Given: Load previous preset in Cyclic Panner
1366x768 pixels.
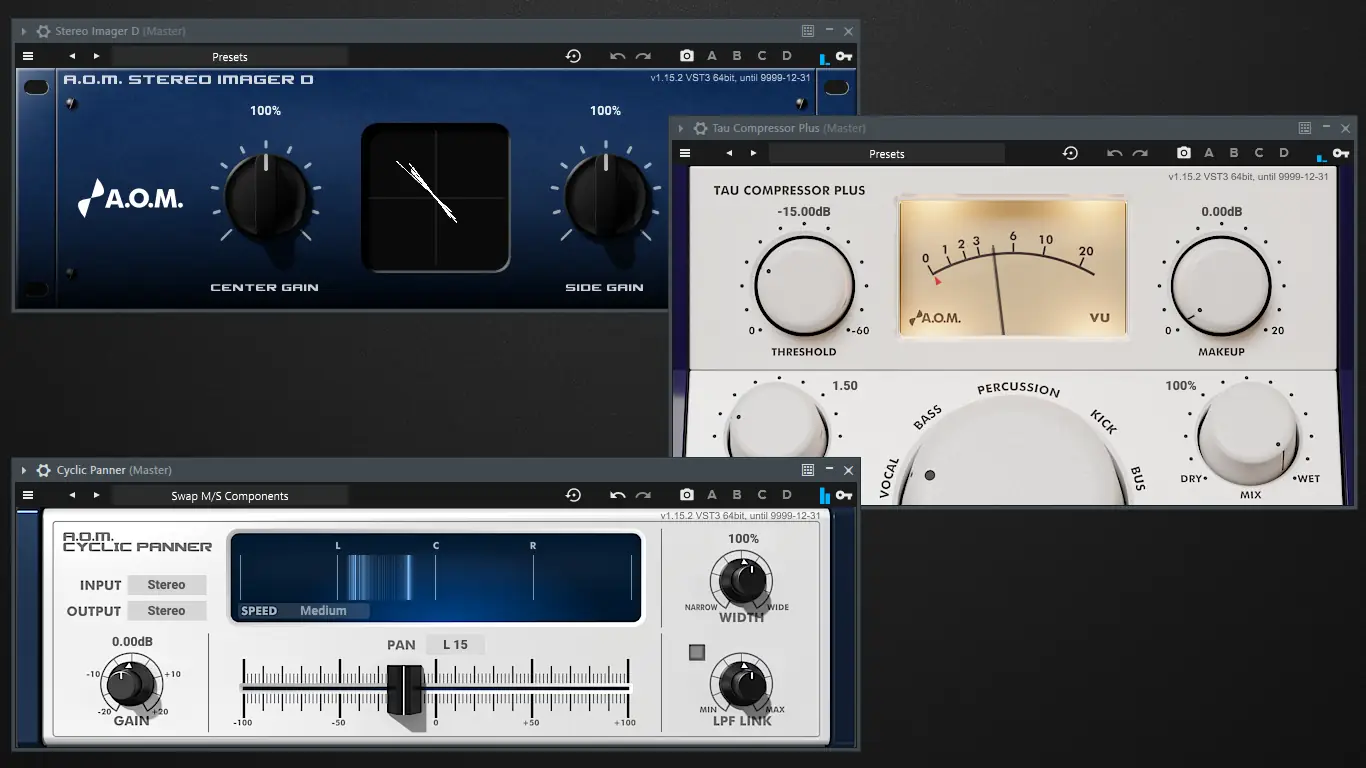Looking at the screenshot, I should tap(72, 495).
